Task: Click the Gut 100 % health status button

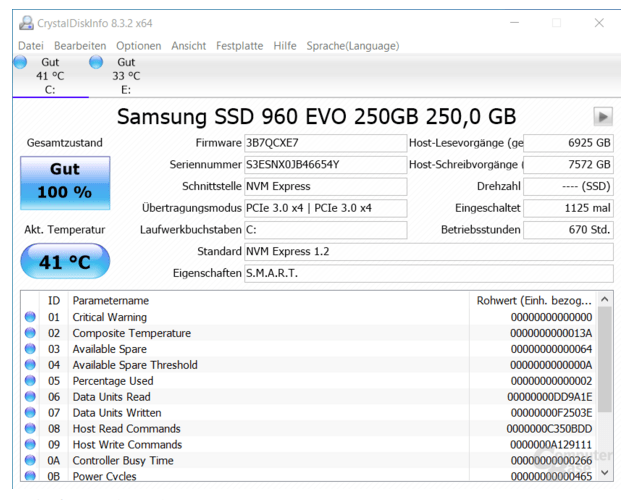Action: point(65,183)
